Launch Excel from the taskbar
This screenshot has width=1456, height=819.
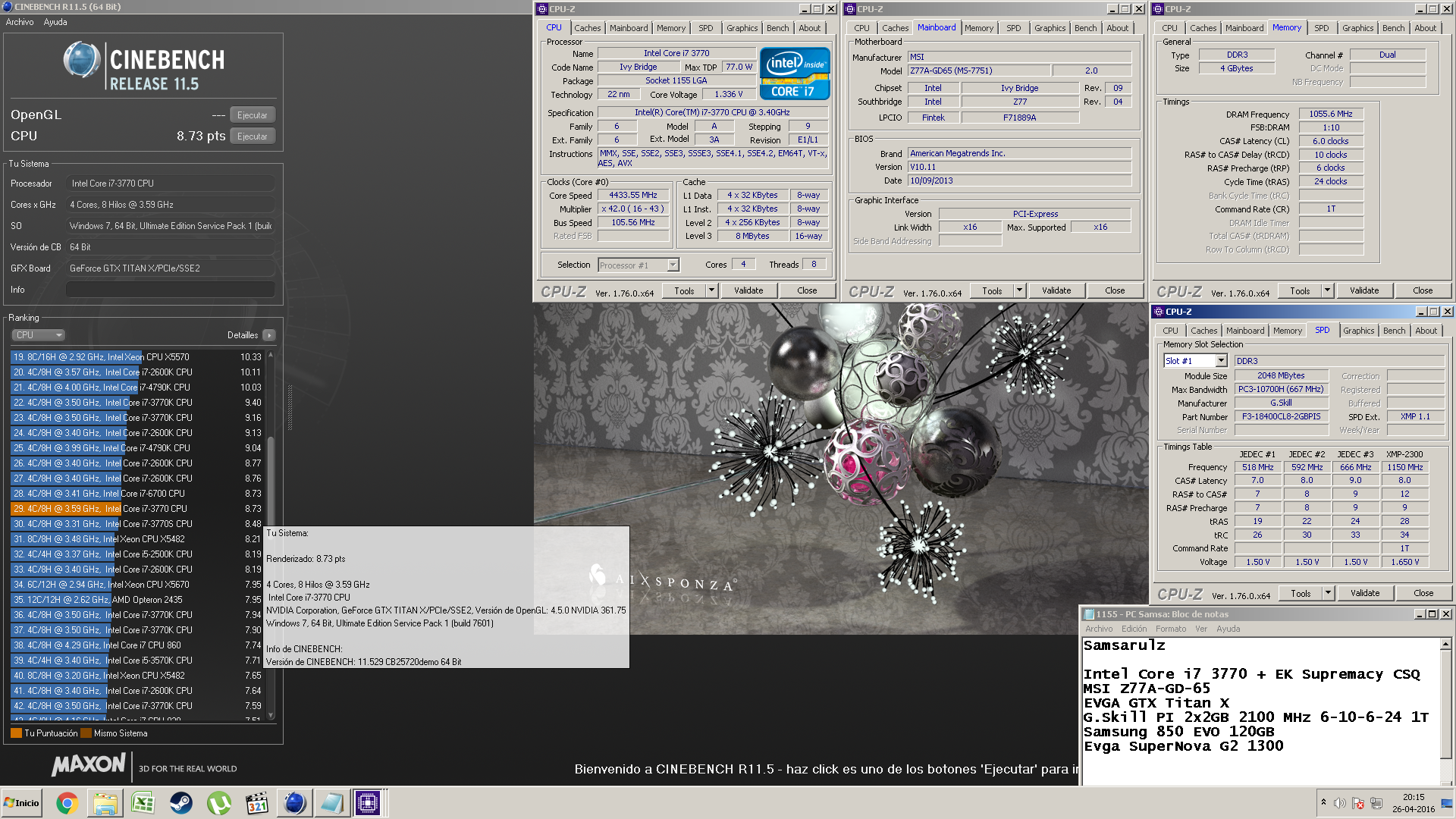point(143,803)
